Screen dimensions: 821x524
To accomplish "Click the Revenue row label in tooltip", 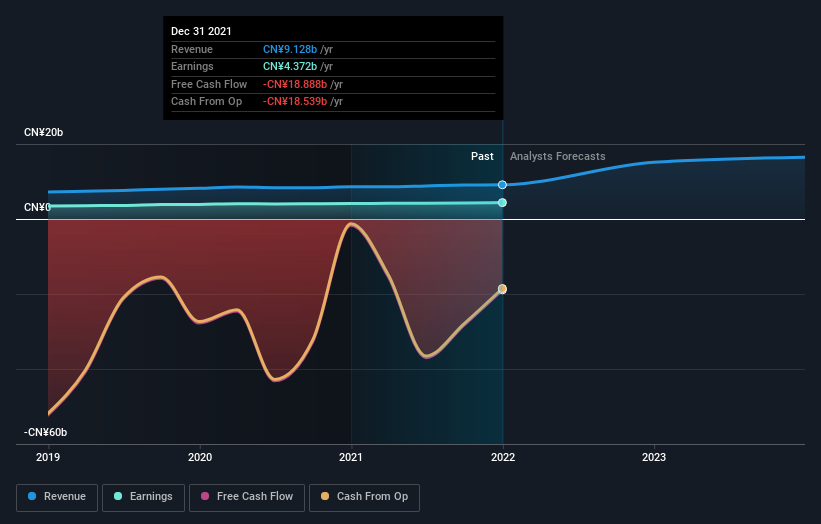I will pos(192,49).
